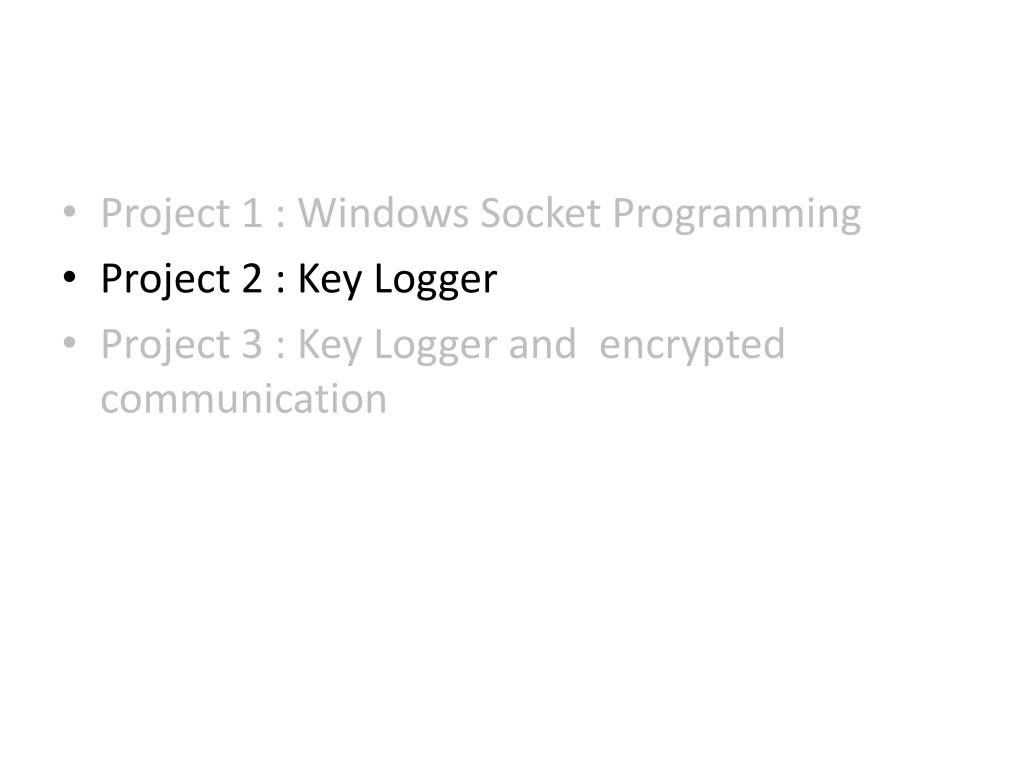The image size is (1024, 768).
Task: Click the number 2 in Project 2
Action: (x=252, y=278)
